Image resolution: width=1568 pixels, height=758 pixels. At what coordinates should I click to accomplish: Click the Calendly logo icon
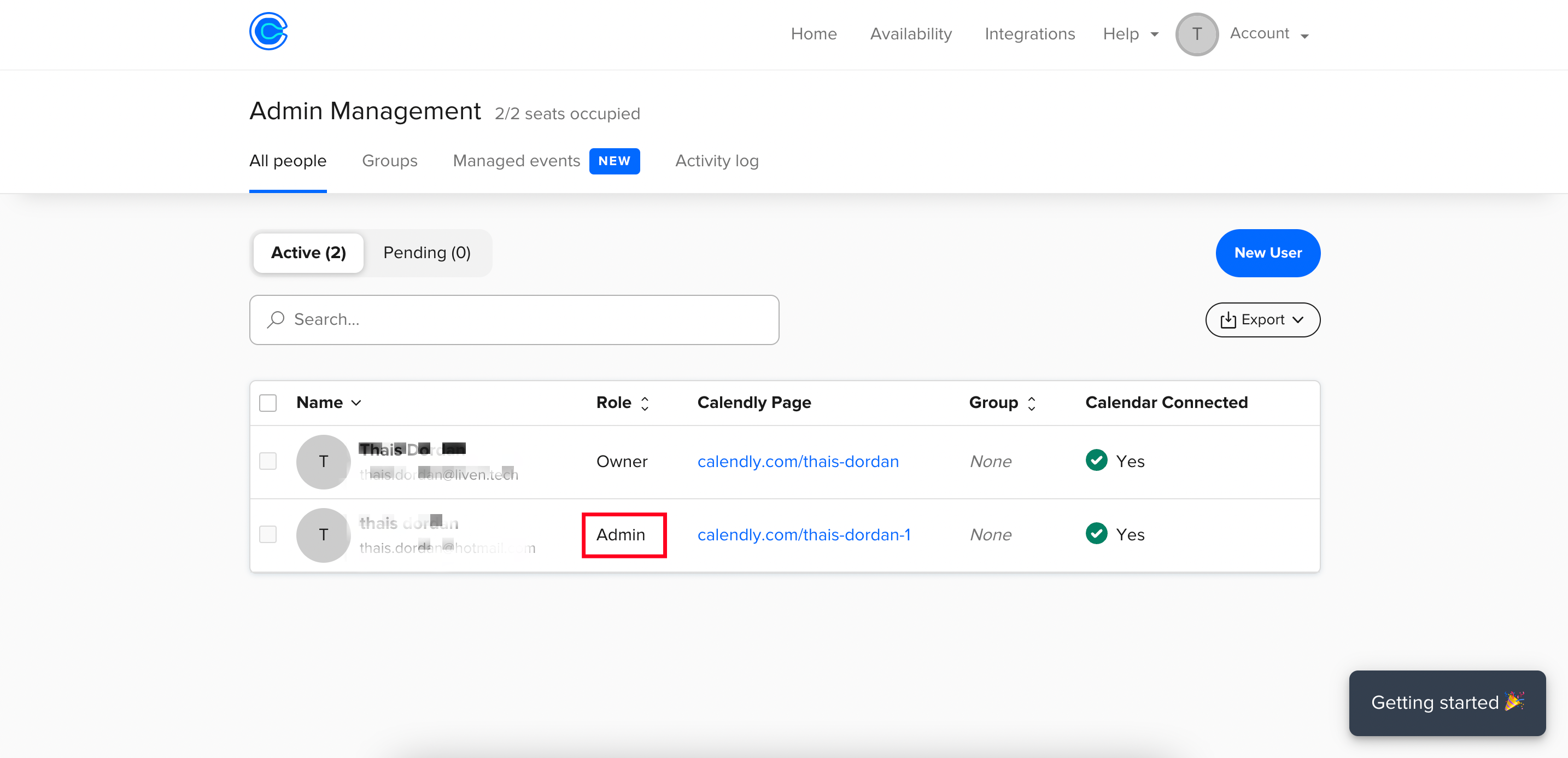268,32
